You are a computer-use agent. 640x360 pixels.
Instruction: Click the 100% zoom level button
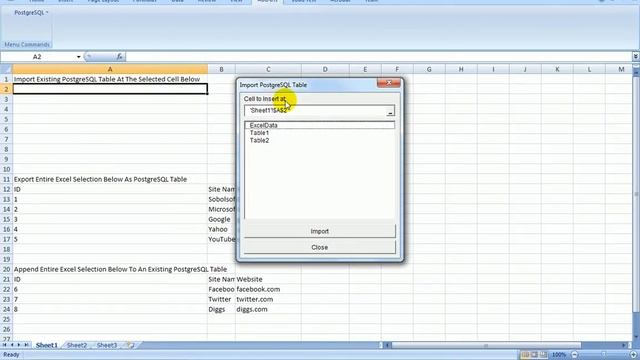coord(559,355)
